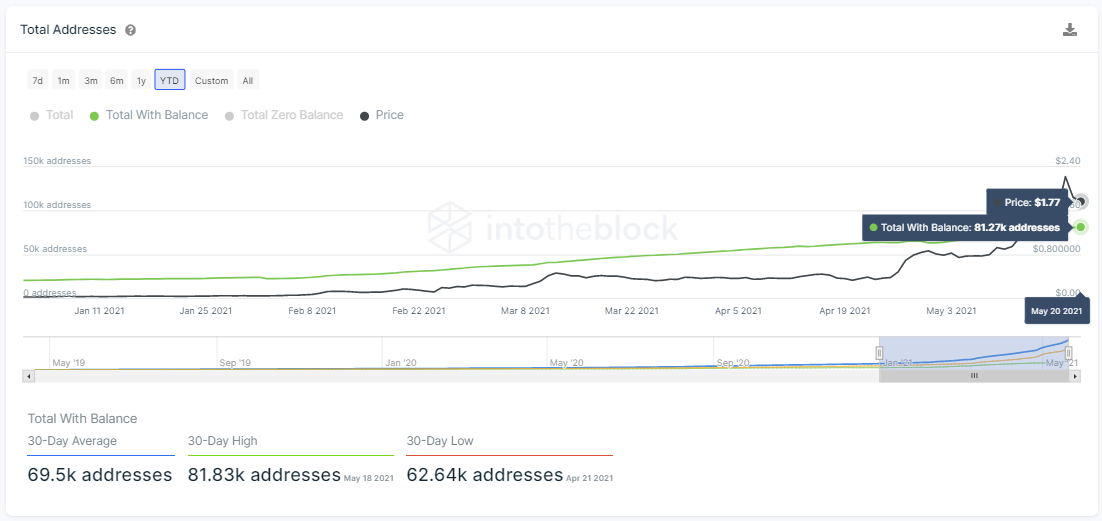The height and width of the screenshot is (521, 1102).
Task: Hide the Price series in legend
Action: click(382, 115)
